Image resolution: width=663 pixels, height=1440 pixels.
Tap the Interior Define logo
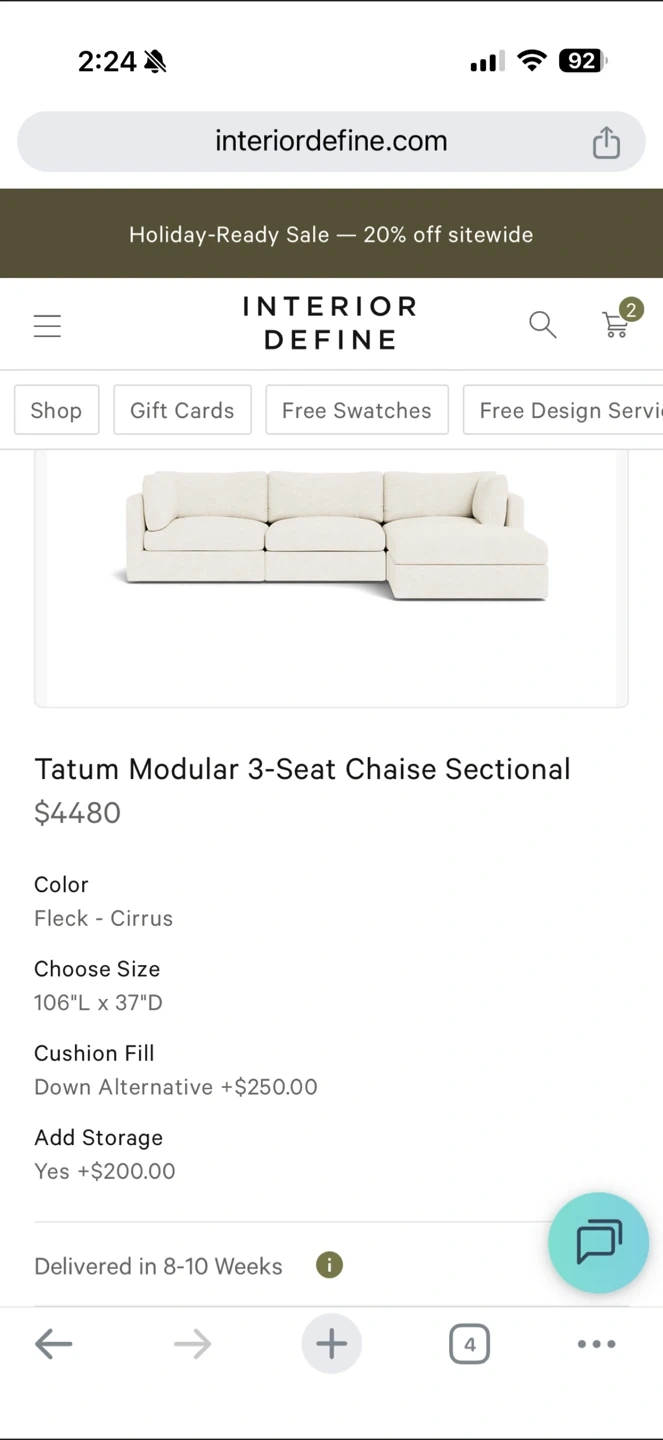click(330, 323)
